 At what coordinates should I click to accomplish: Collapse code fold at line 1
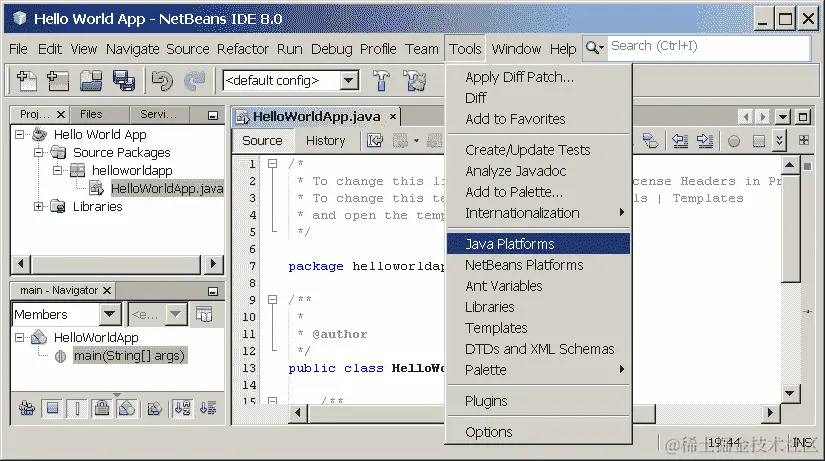(272, 164)
